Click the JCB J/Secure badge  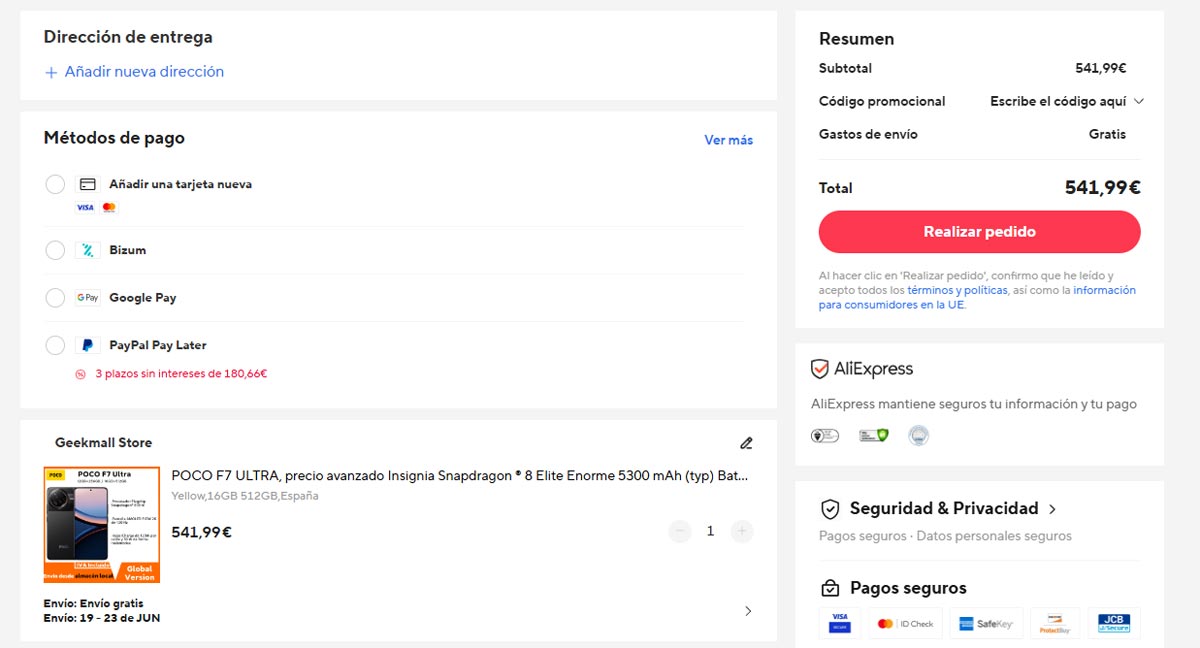[x=1114, y=623]
